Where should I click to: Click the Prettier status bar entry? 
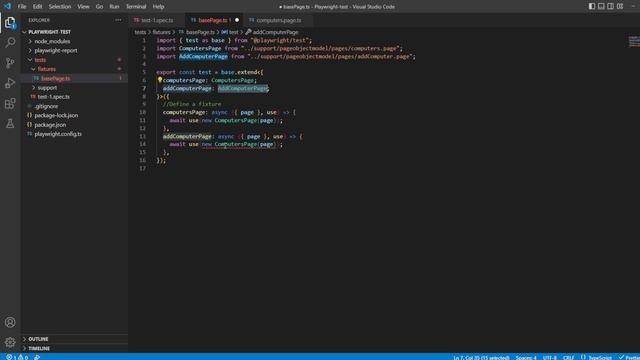(x=629, y=358)
